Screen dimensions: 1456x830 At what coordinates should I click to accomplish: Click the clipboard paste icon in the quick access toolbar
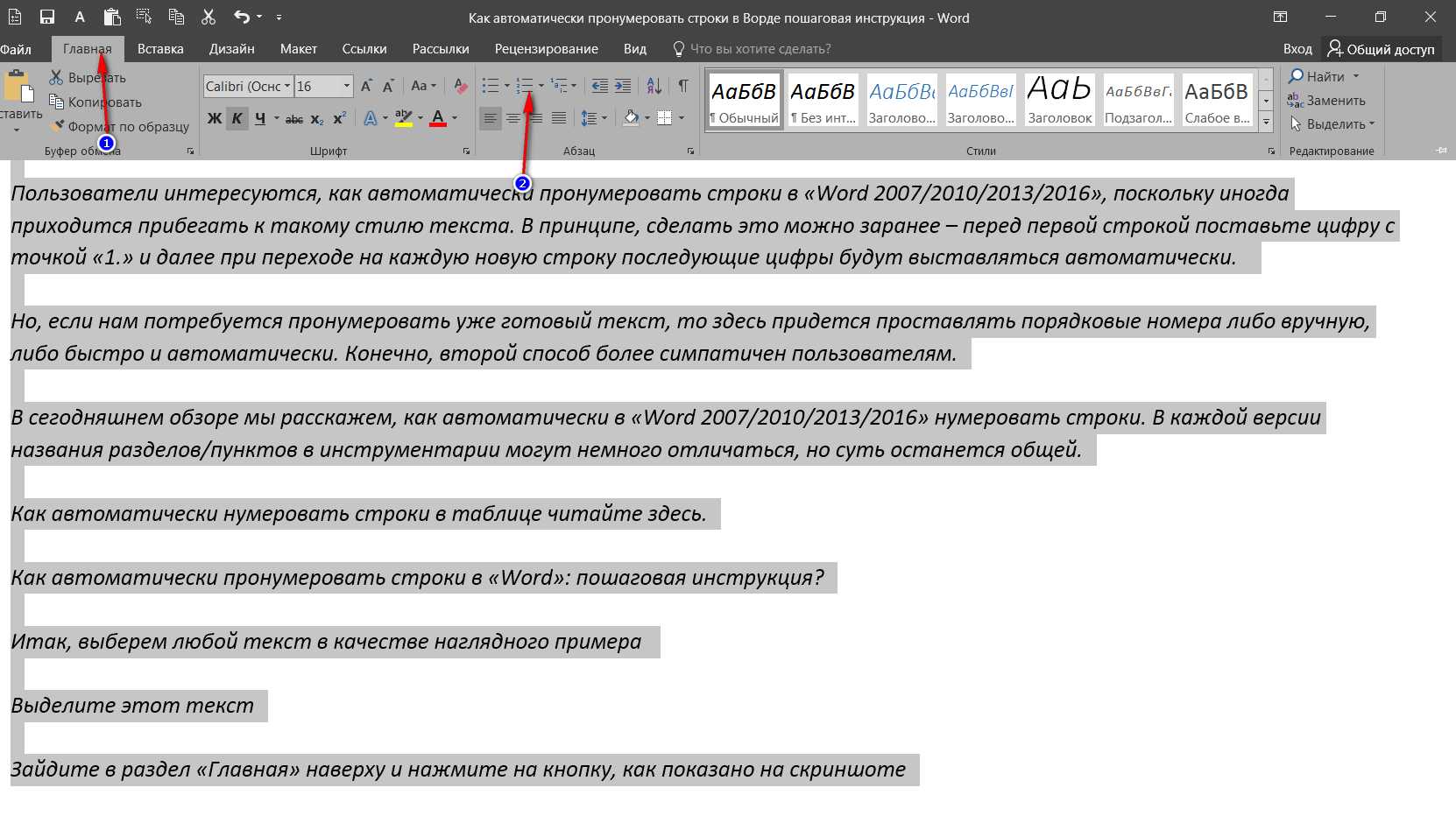coord(112,17)
